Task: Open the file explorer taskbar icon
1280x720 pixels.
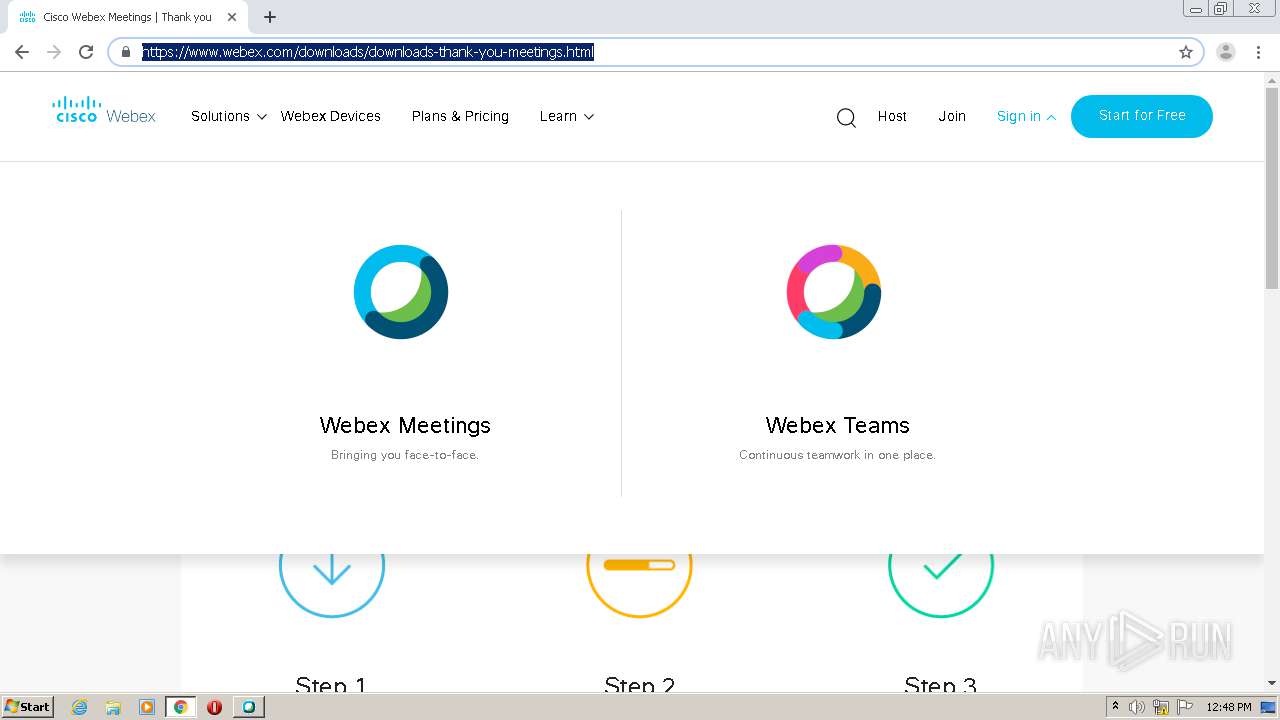Action: (113, 707)
